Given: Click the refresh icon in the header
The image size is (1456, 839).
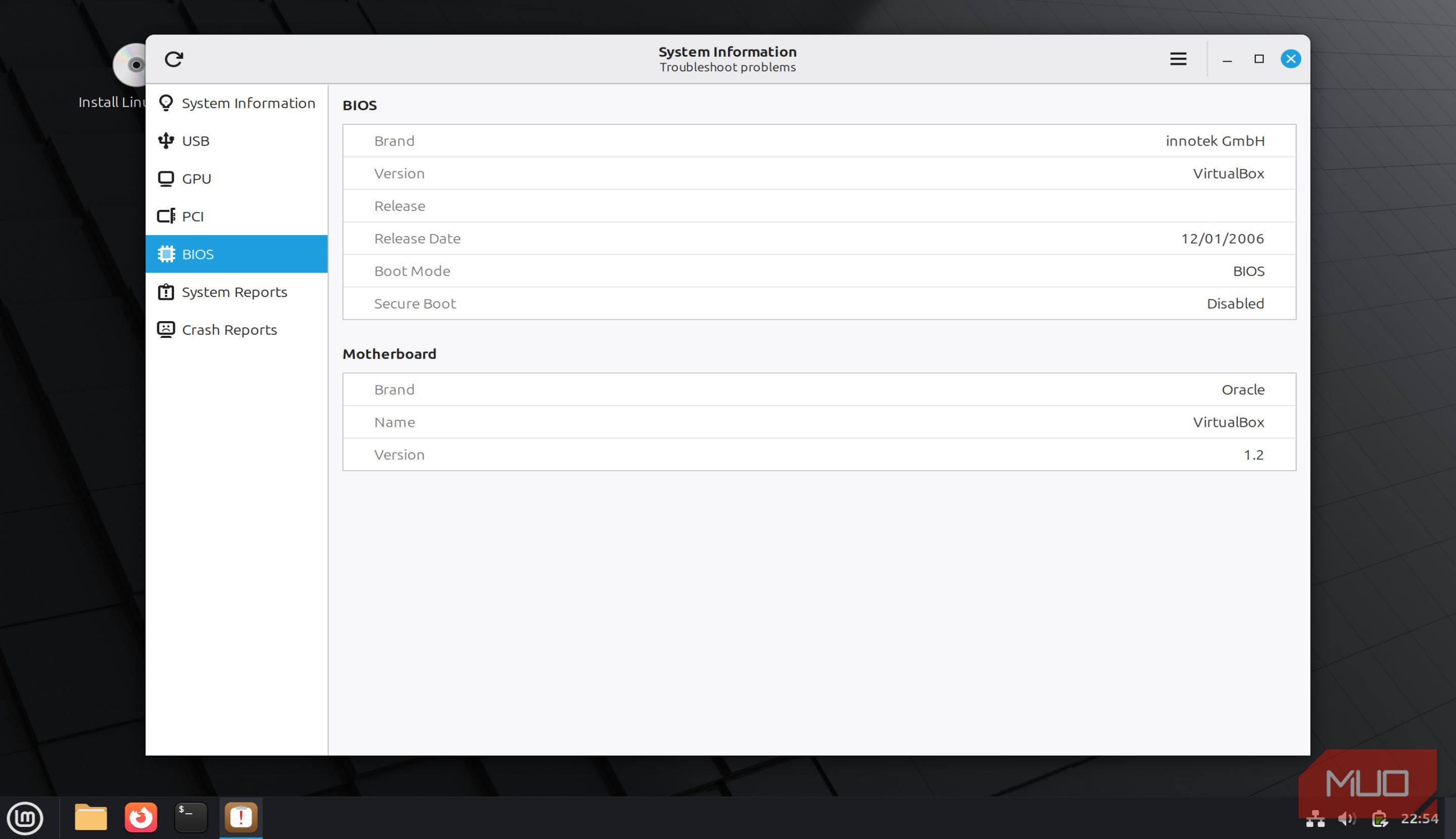Looking at the screenshot, I should [173, 59].
